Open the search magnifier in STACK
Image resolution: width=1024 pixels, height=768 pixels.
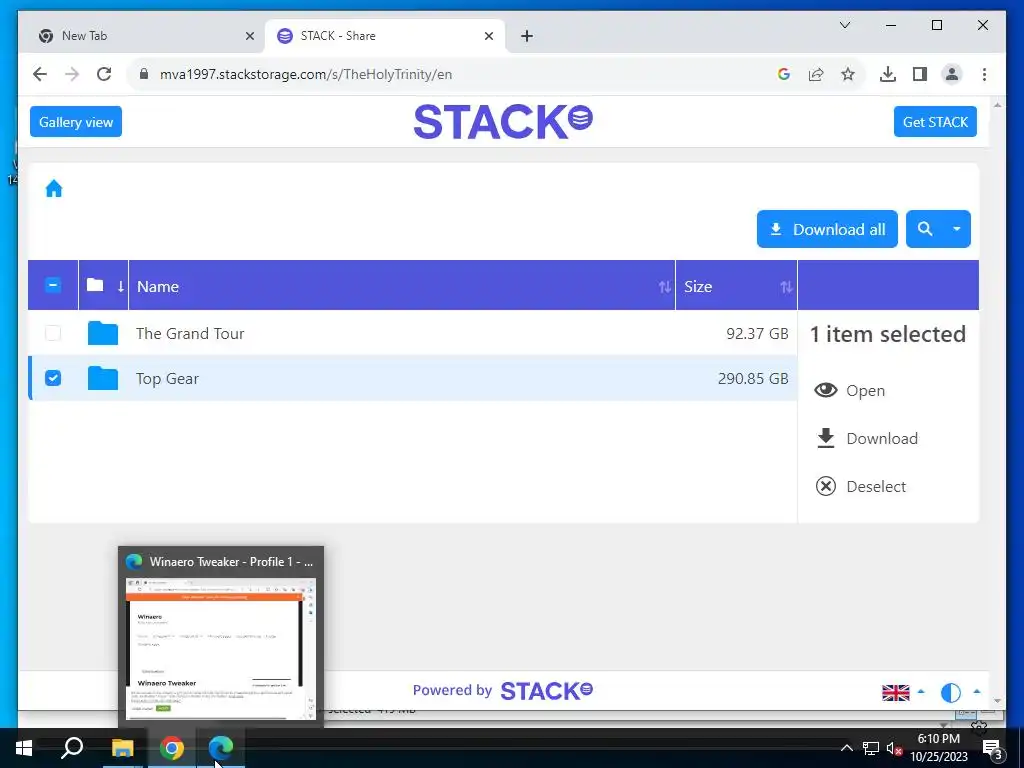925,229
